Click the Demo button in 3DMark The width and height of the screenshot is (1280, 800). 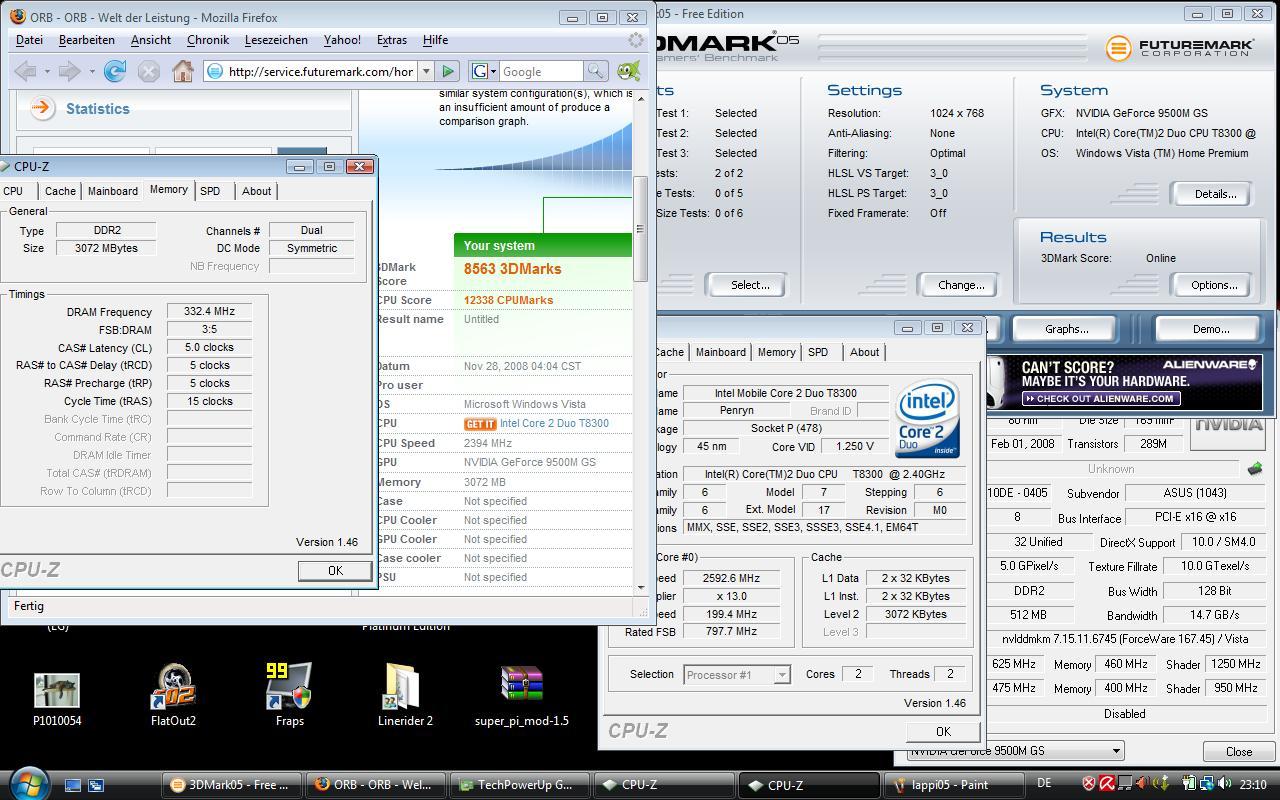(1210, 329)
